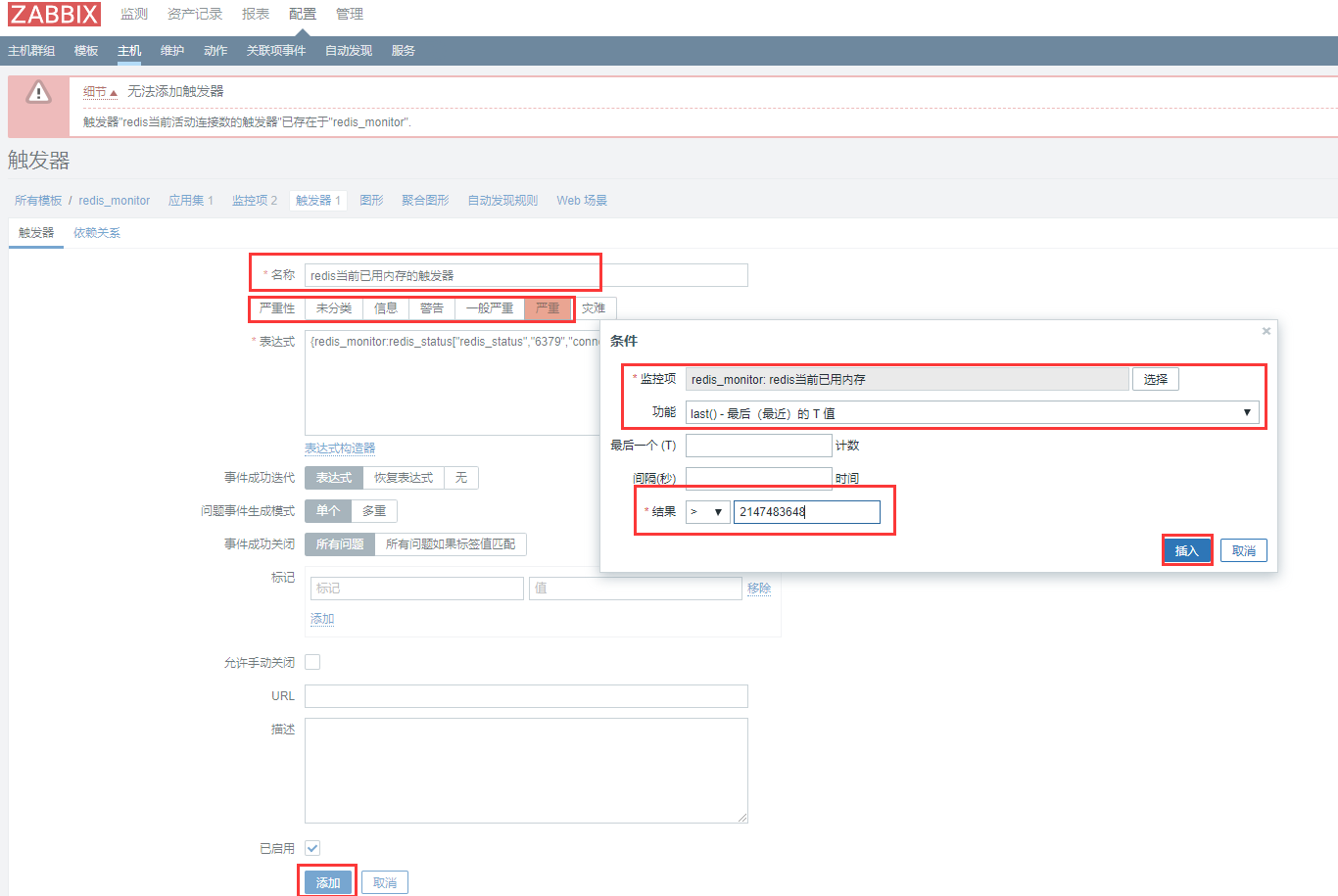
Task: Focus the URL input field
Action: 526,696
